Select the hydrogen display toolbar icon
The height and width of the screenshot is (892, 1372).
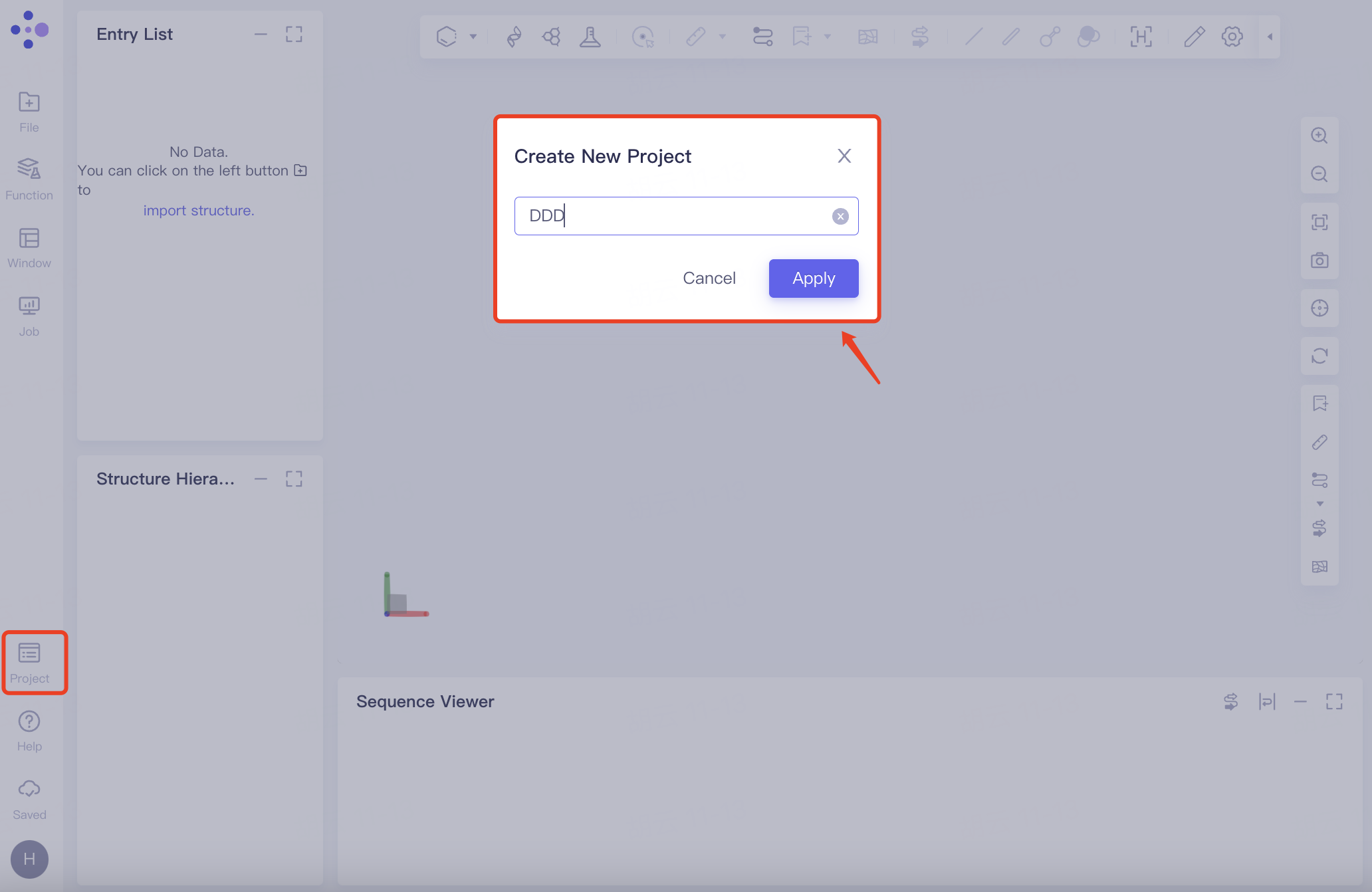point(1141,37)
